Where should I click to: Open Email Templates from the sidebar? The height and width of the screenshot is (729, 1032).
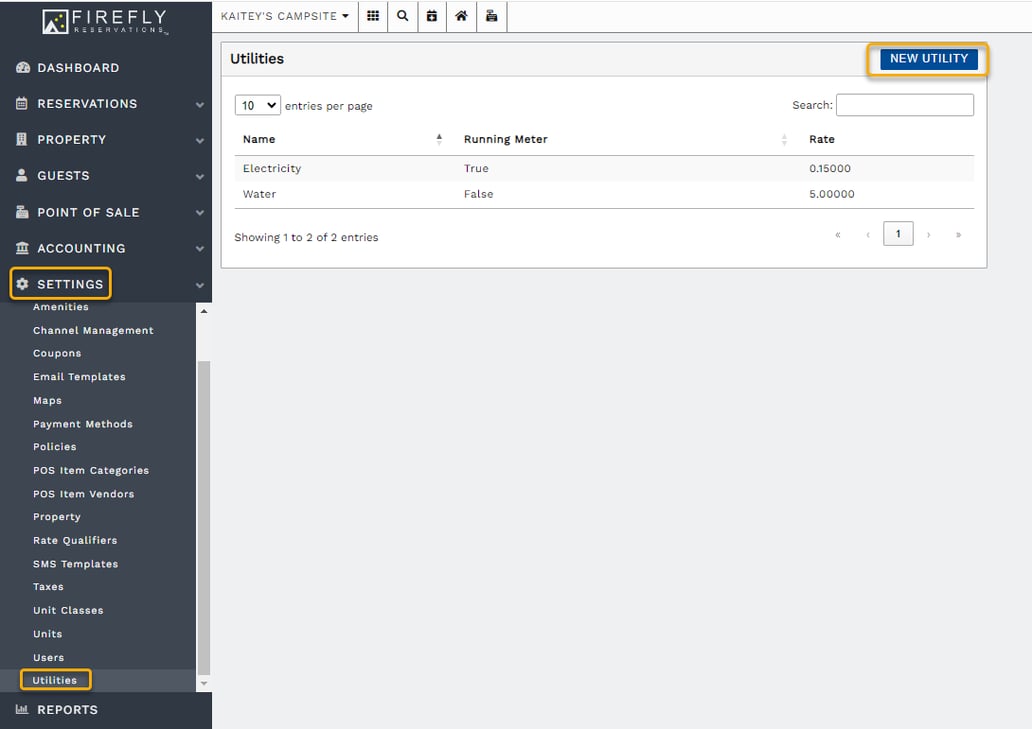78,377
